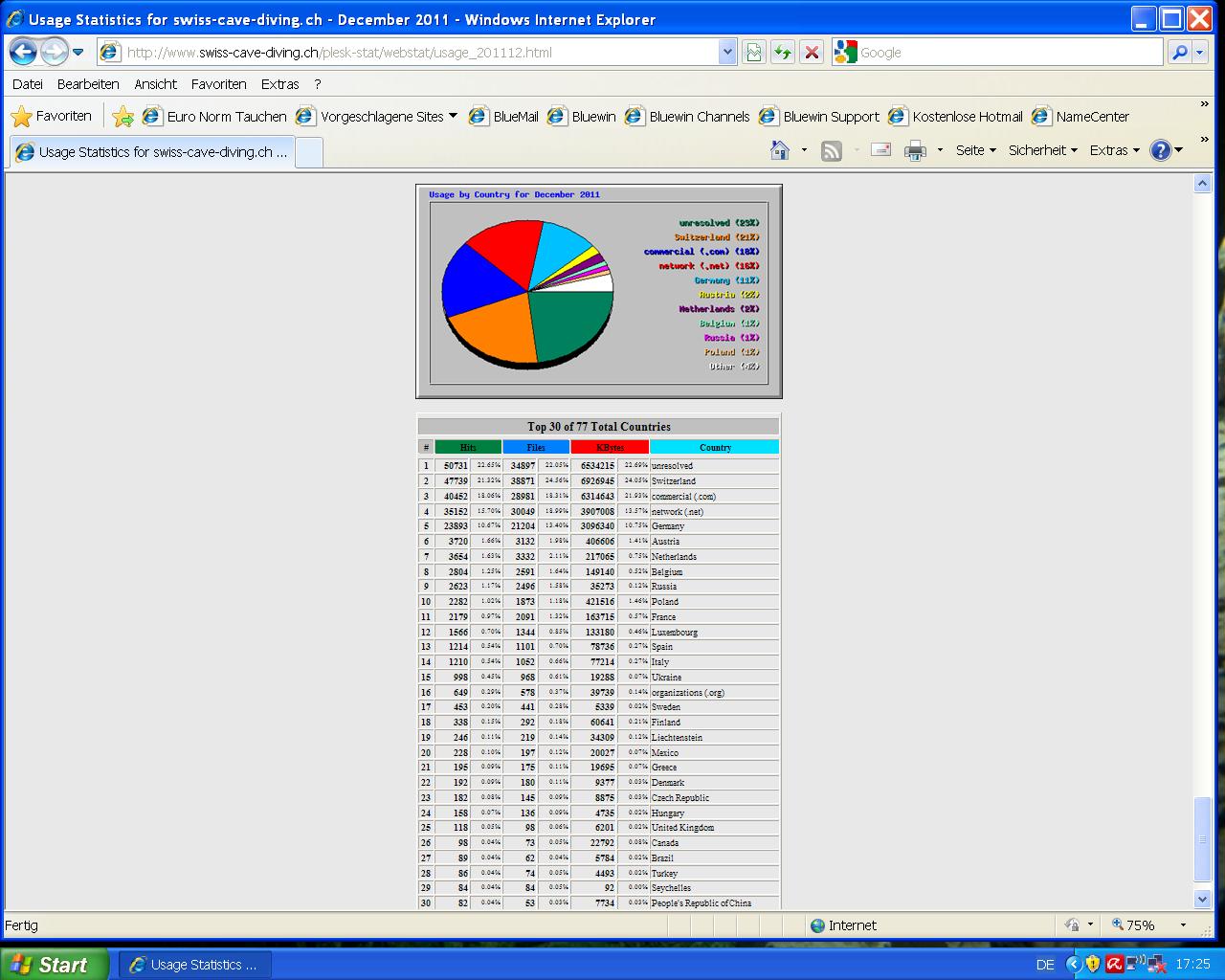Image resolution: width=1225 pixels, height=980 pixels.
Task: Select the Usage Statistics browser tab
Action: coord(151,152)
